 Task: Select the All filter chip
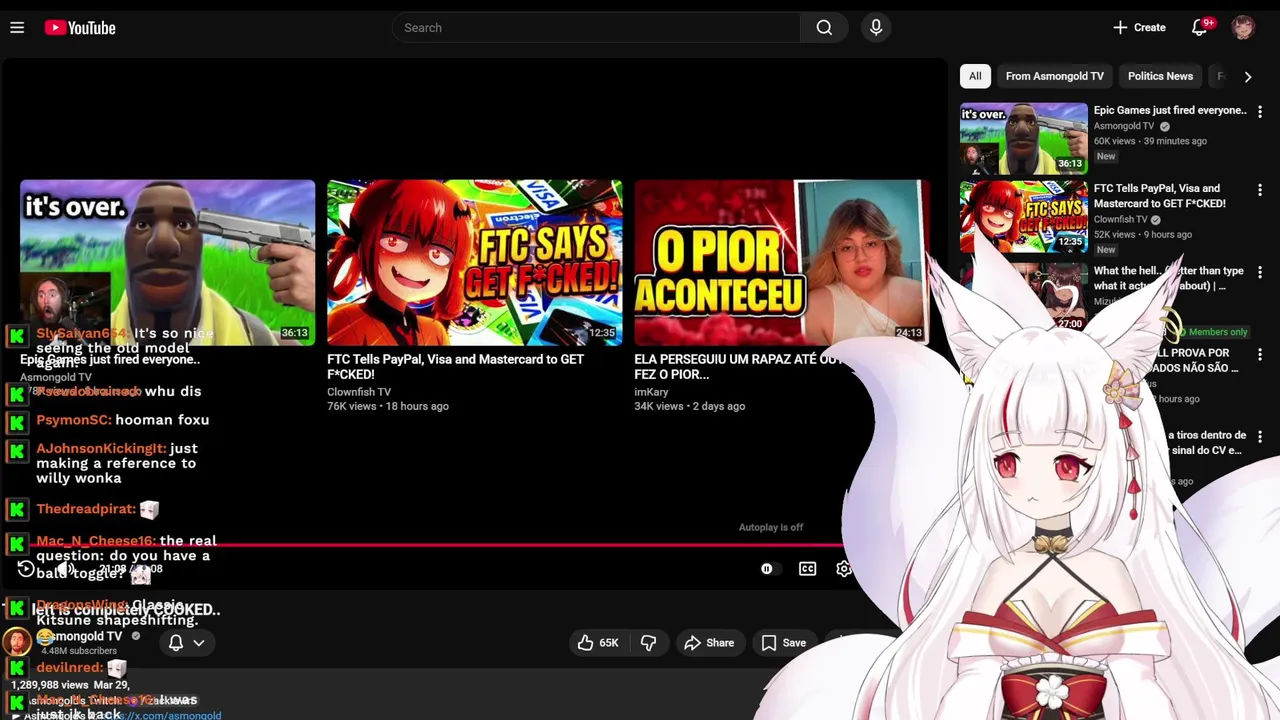975,76
